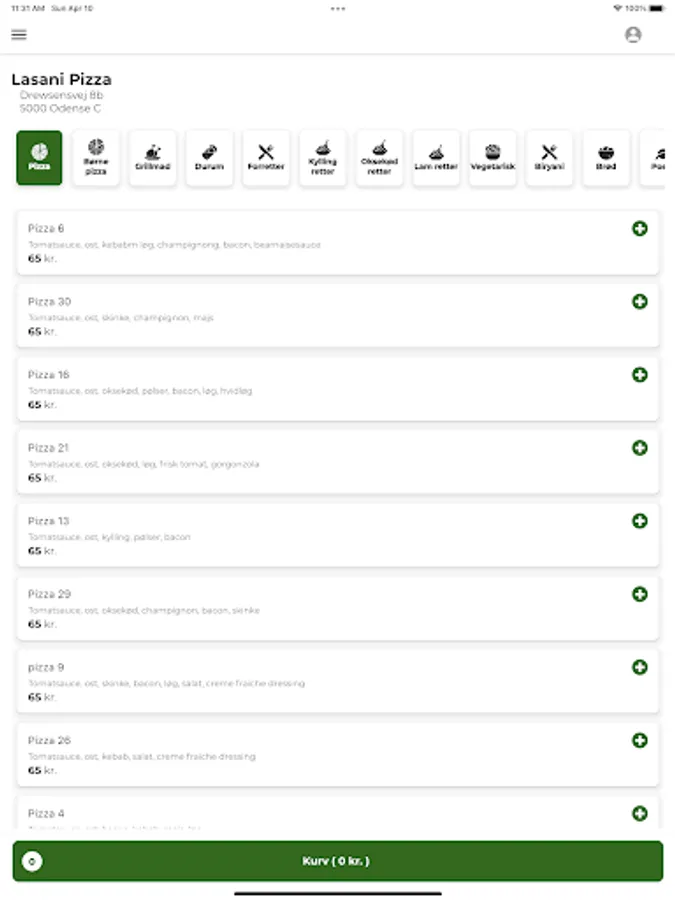Add pizza 9 to the basket
Viewport: 675px width, 900px height.
(x=640, y=667)
